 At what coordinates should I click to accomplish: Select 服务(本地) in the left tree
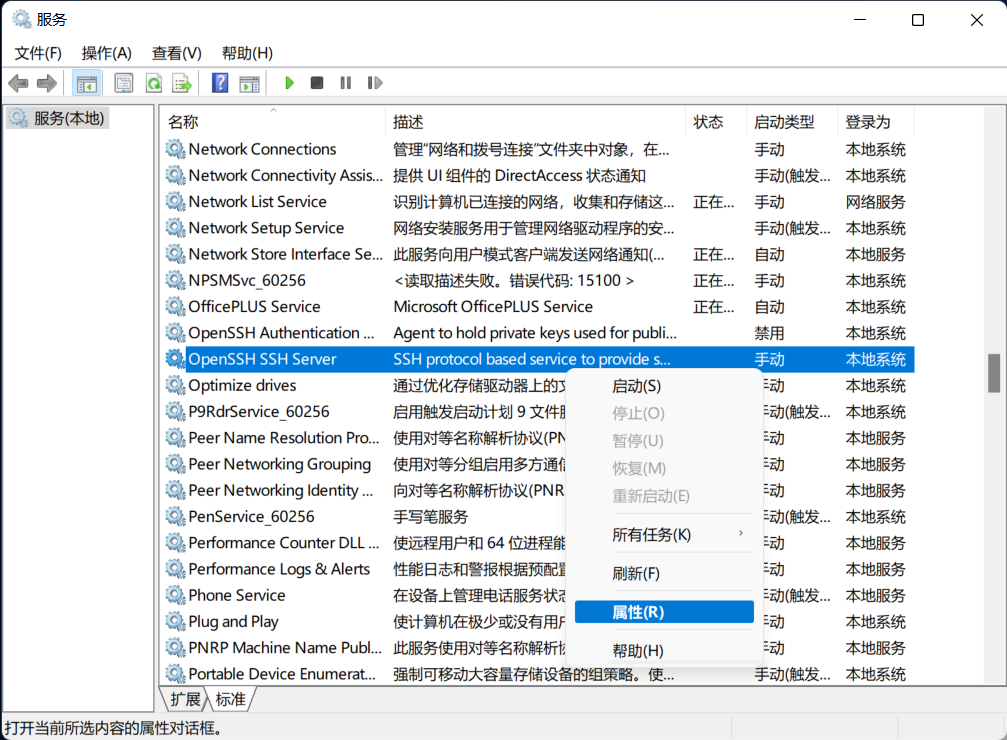(x=68, y=118)
